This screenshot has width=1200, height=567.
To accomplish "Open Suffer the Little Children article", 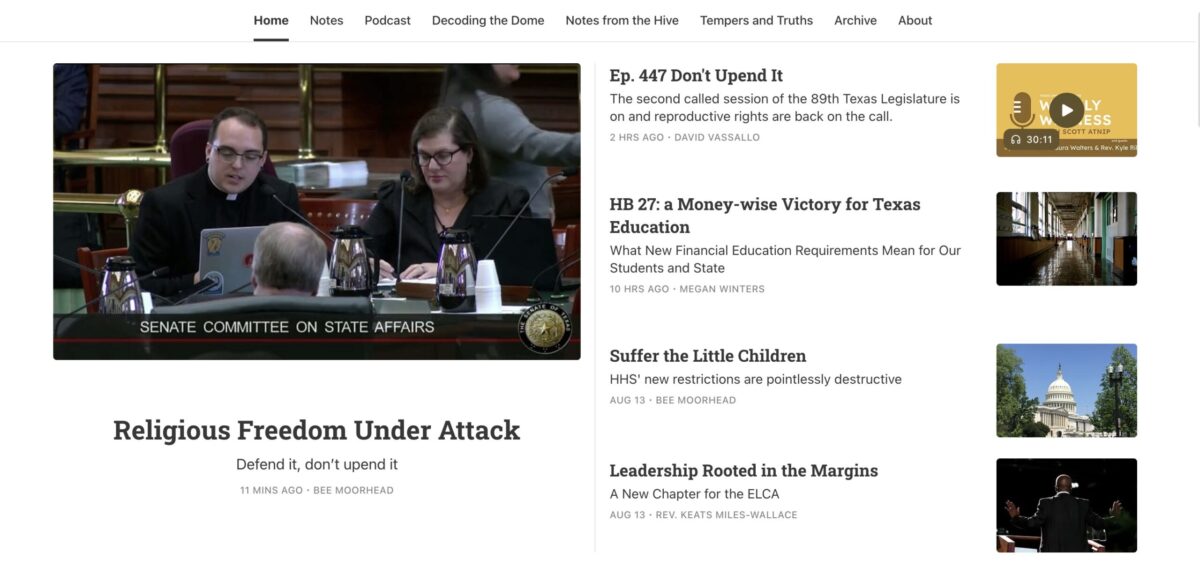I will tap(708, 356).
